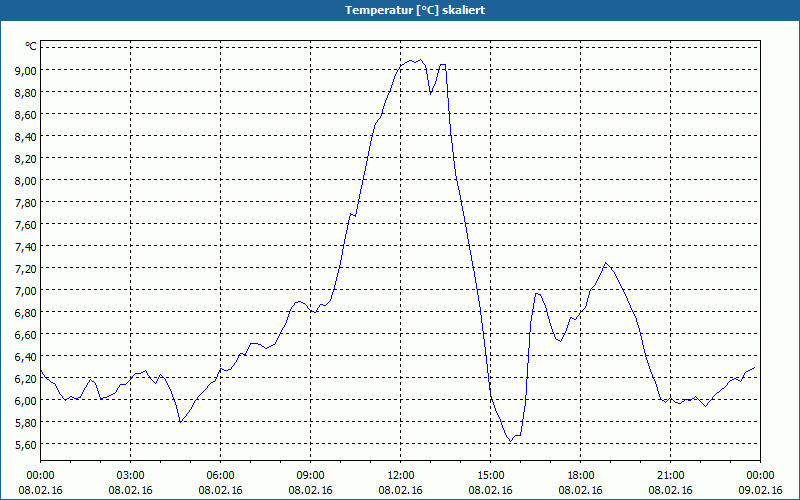Screen dimensions: 800x500
Task: Pick the 8,00 y-axis label
Action: pyautogui.click(x=26, y=181)
